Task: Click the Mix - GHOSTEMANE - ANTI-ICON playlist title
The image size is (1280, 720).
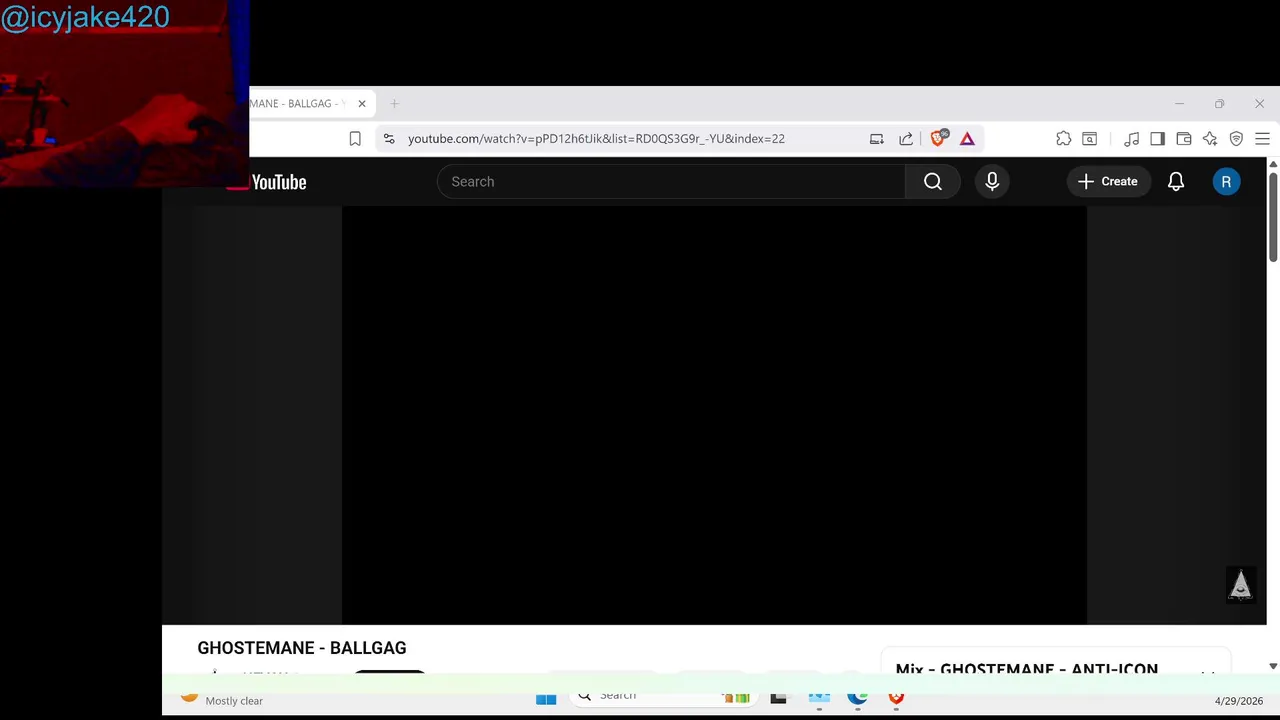Action: [1027, 669]
